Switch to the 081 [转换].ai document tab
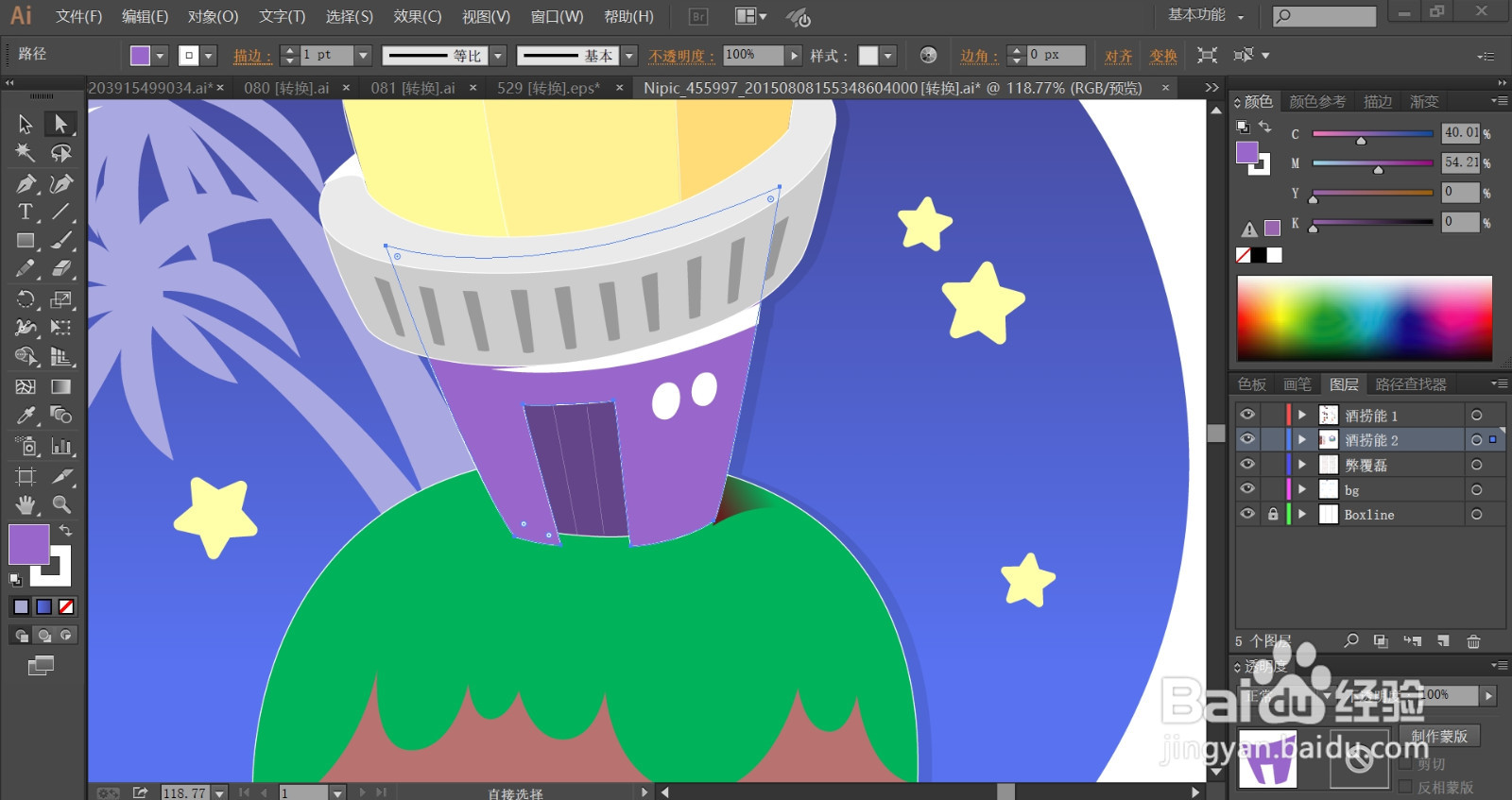 click(413, 88)
